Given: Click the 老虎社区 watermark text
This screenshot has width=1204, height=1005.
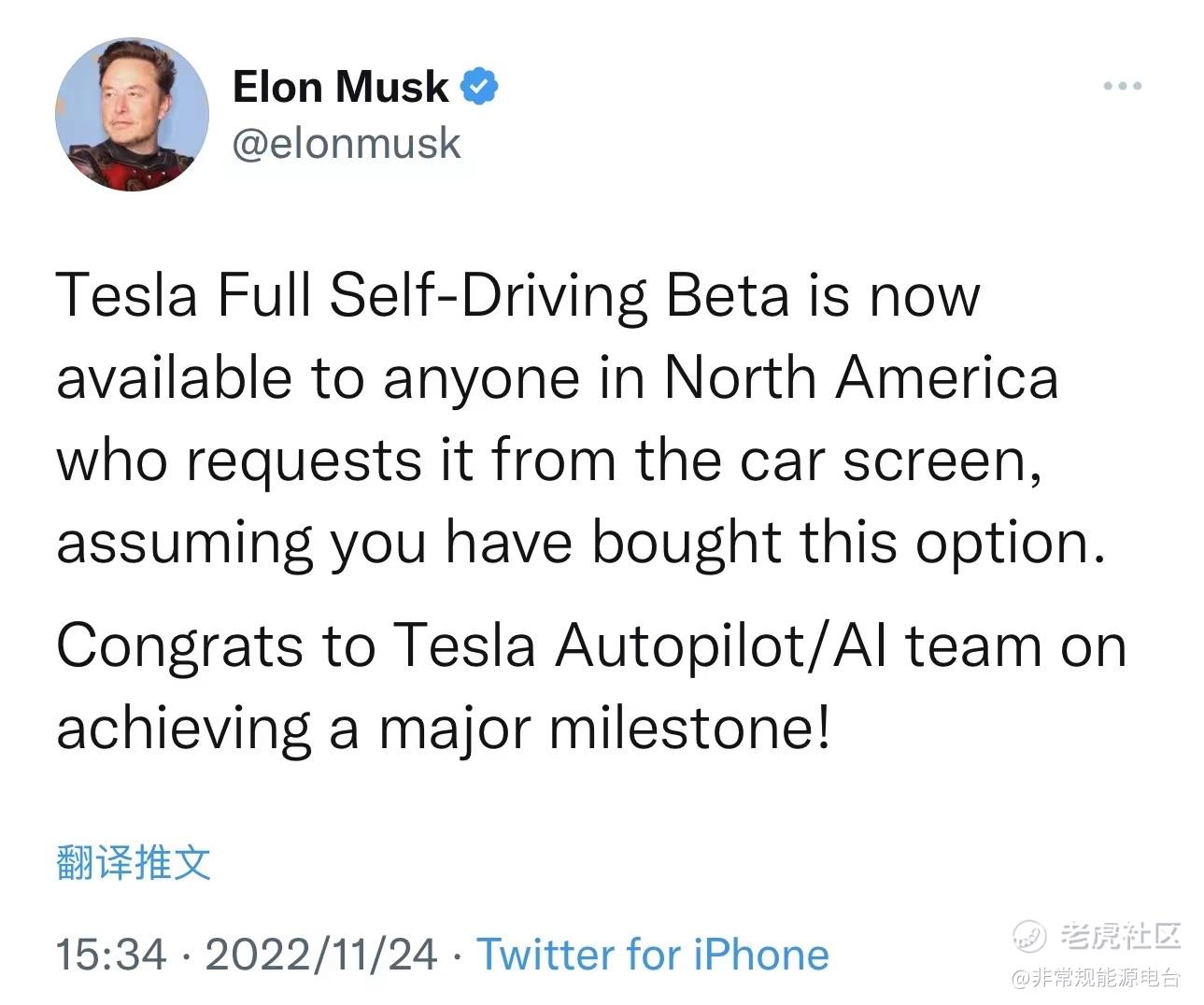Looking at the screenshot, I should 1119,934.
